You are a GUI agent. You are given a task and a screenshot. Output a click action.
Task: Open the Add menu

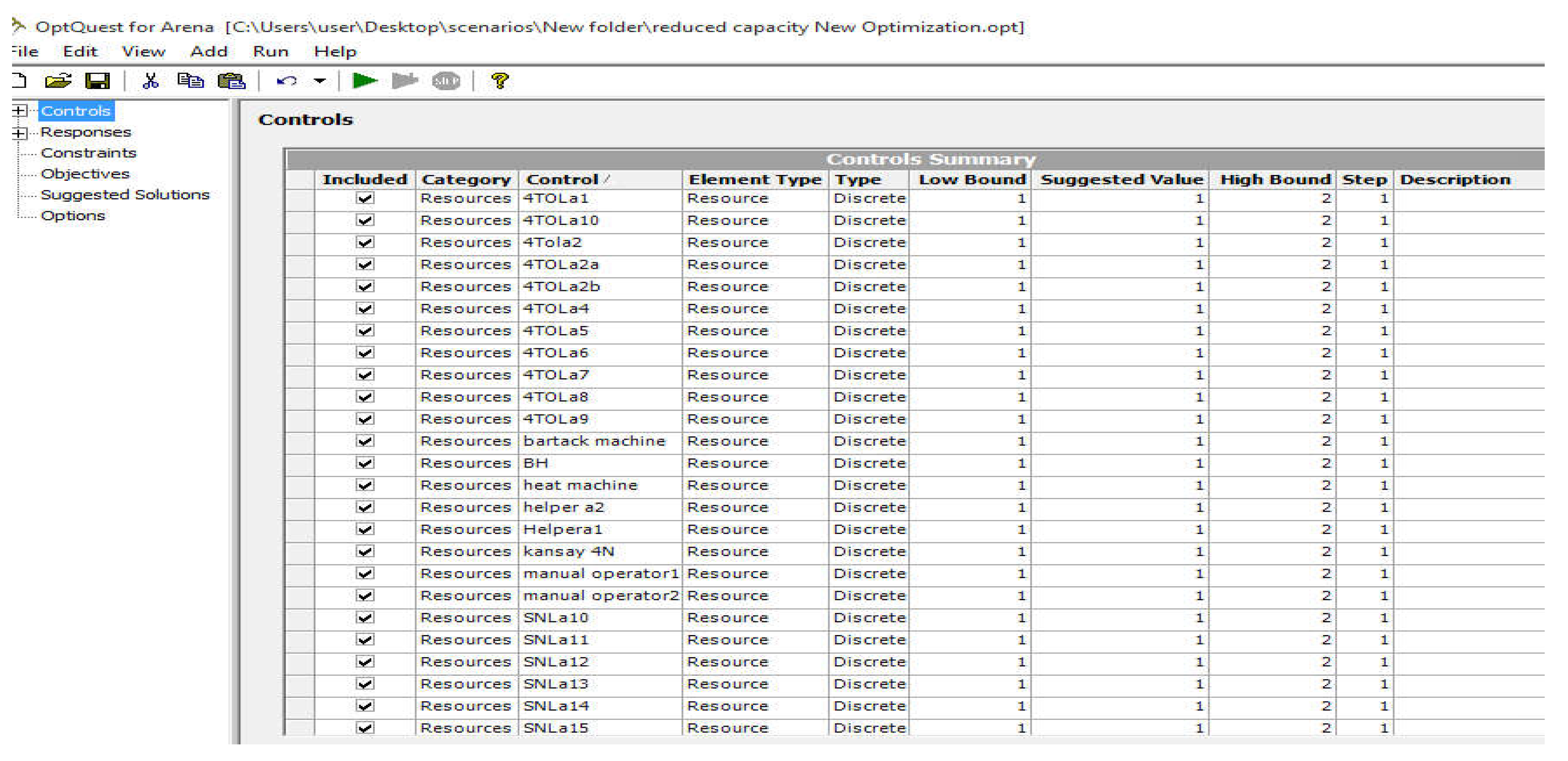209,52
